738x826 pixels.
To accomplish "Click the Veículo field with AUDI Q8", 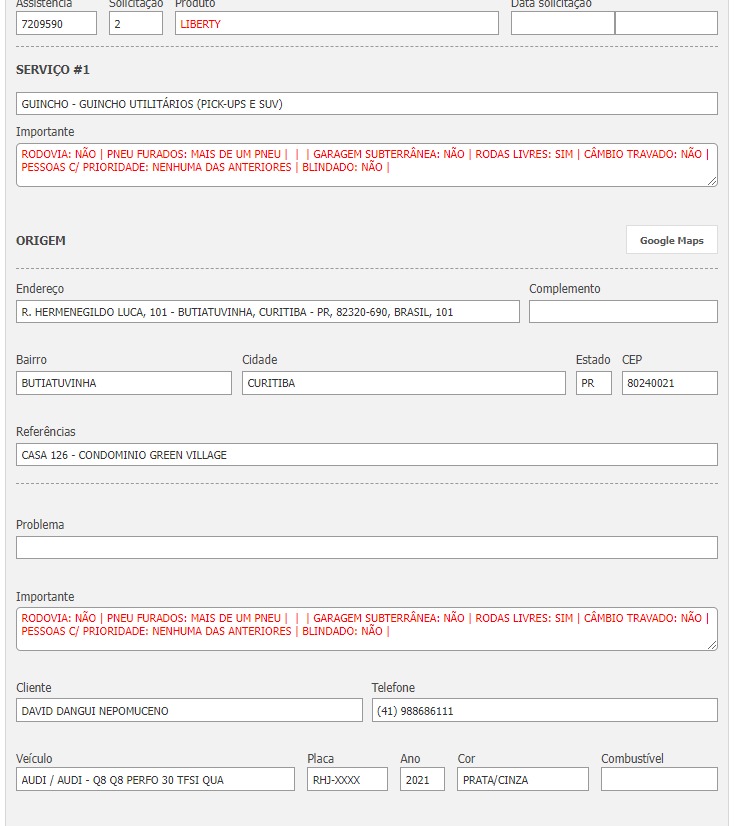I will 155,780.
